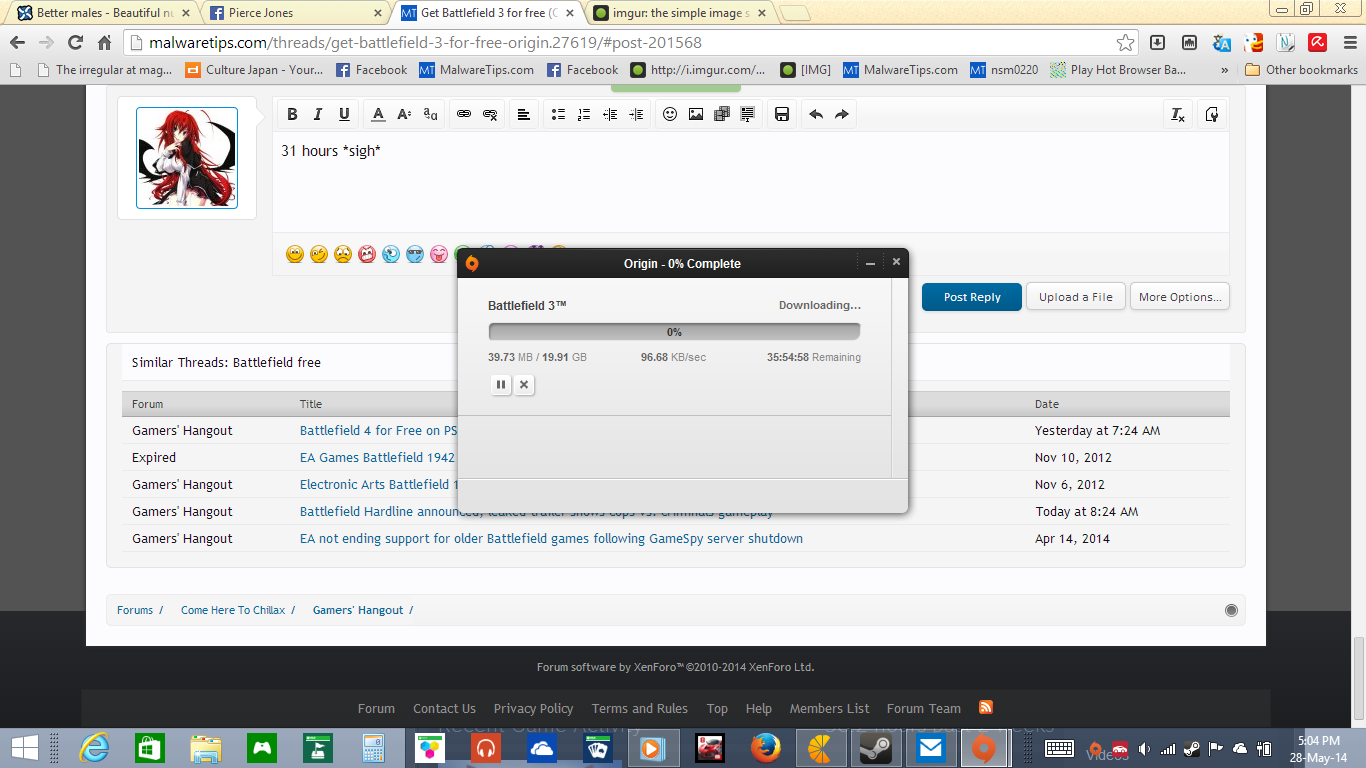Click the Origin logo in the download window
This screenshot has width=1366, height=768.
472,263
